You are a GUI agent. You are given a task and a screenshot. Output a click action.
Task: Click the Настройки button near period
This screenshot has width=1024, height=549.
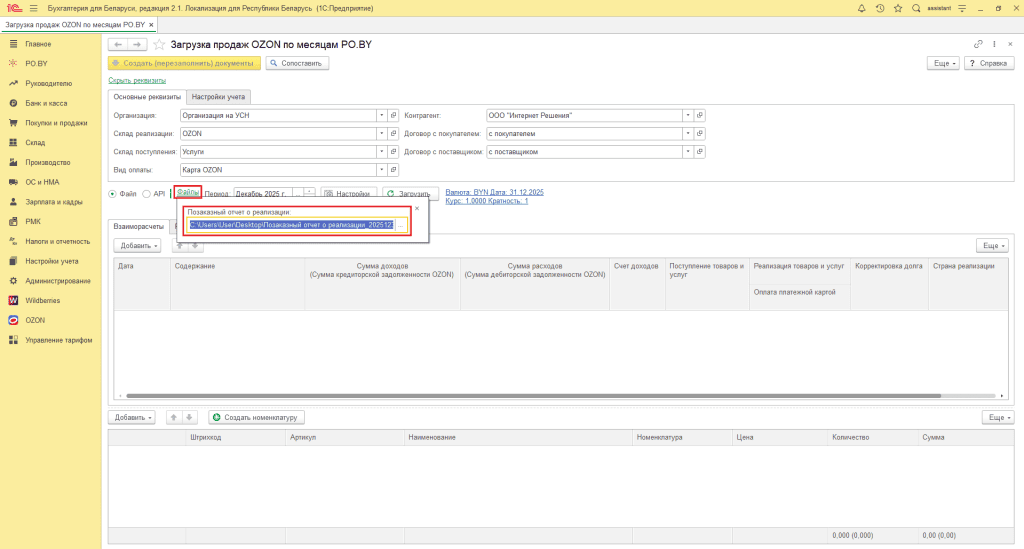[349, 194]
